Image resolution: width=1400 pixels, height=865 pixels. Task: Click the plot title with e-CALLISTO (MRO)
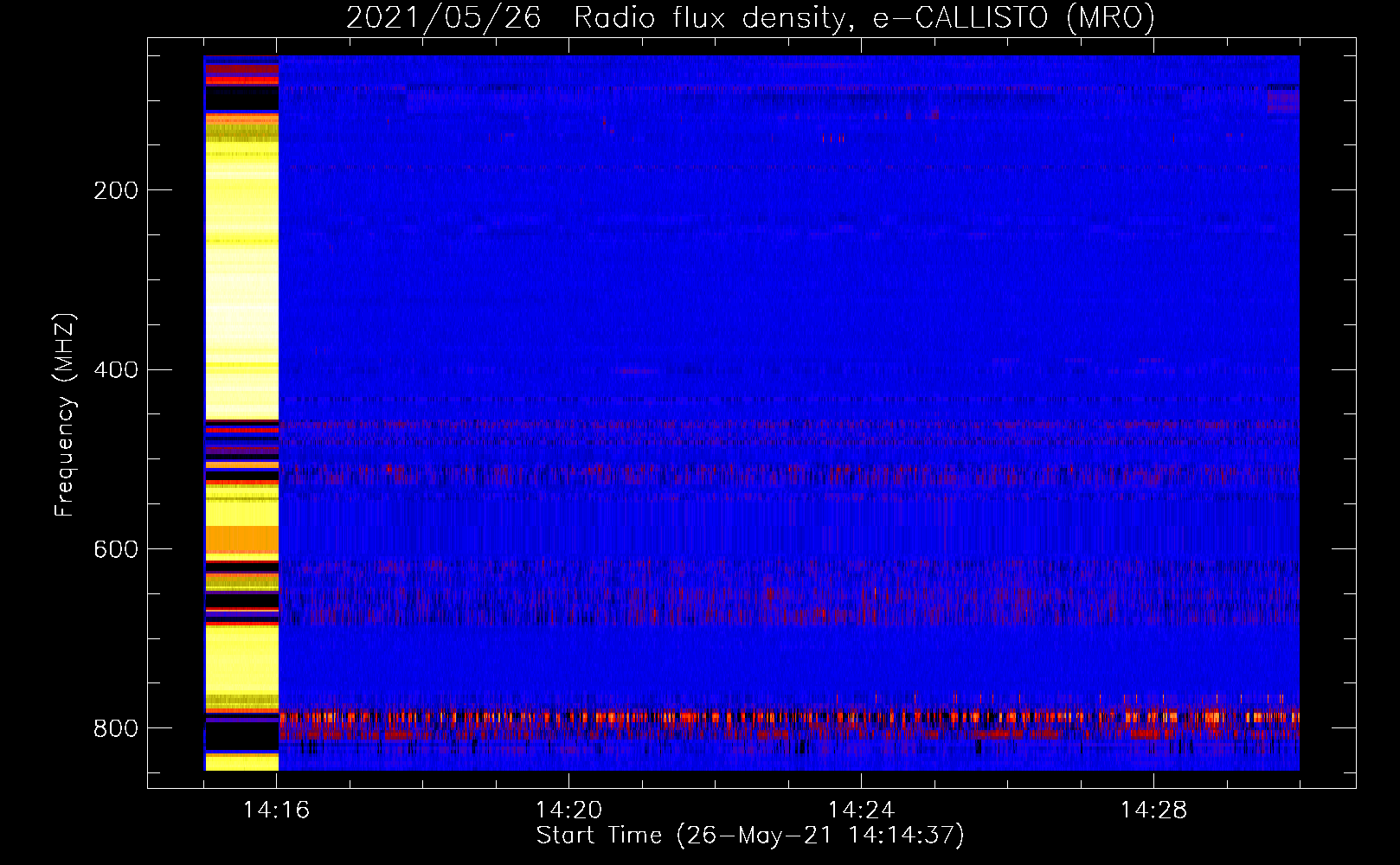pyautogui.click(x=750, y=17)
